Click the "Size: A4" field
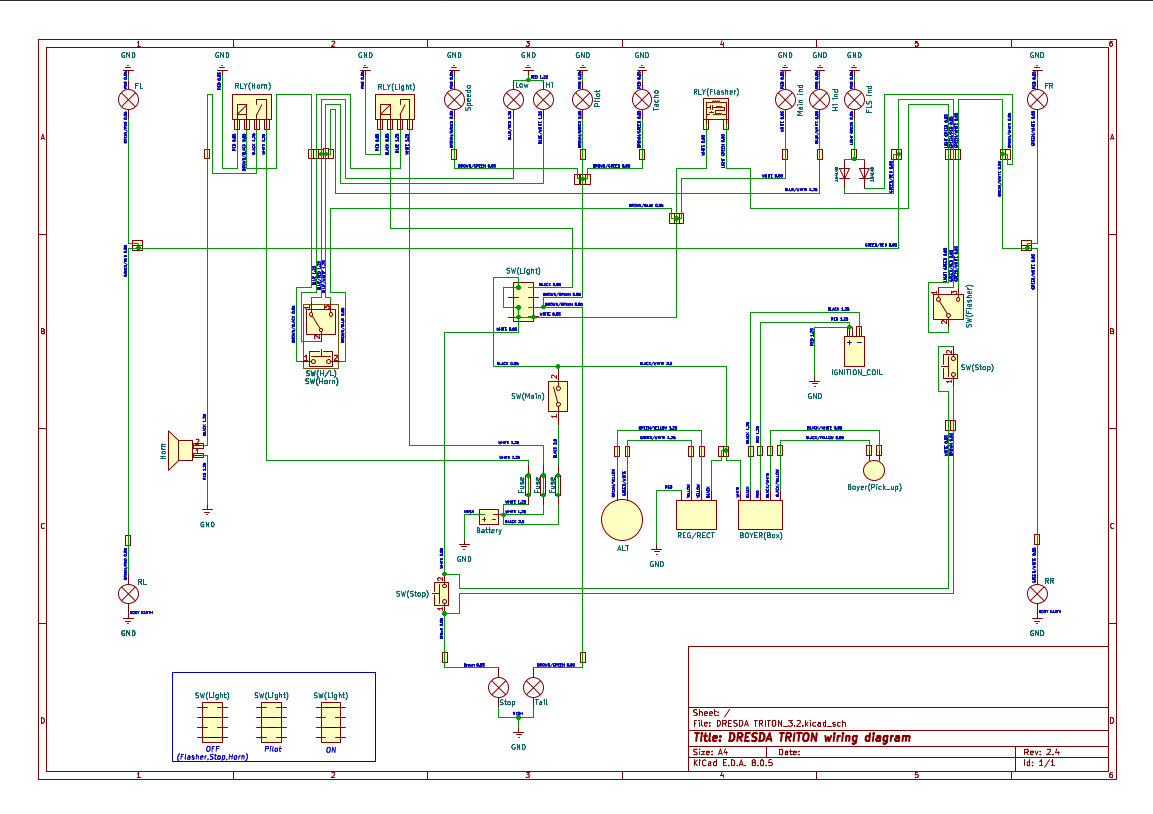 point(710,752)
